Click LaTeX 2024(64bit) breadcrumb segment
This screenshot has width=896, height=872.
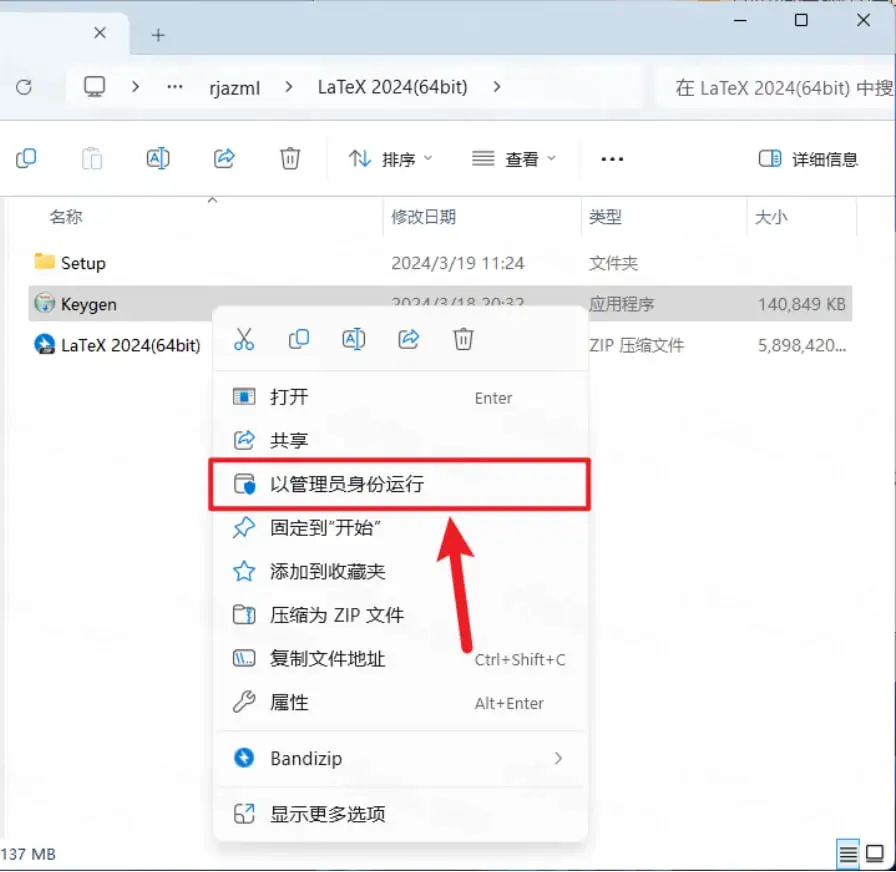click(x=393, y=87)
